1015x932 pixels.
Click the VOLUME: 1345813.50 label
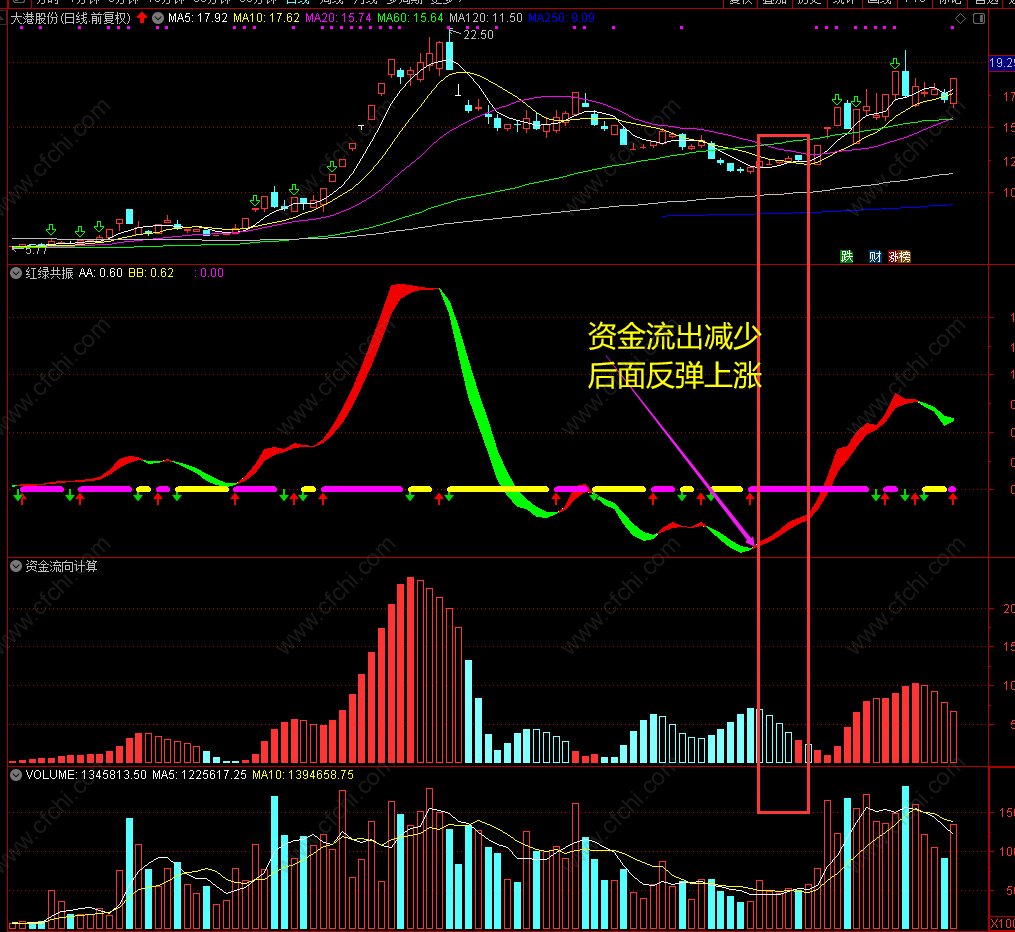coord(86,775)
